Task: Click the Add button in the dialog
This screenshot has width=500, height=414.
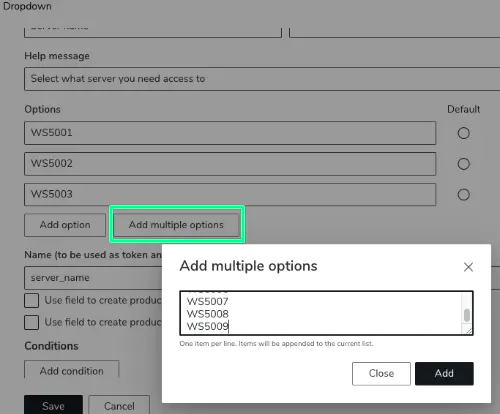Action: [444, 373]
